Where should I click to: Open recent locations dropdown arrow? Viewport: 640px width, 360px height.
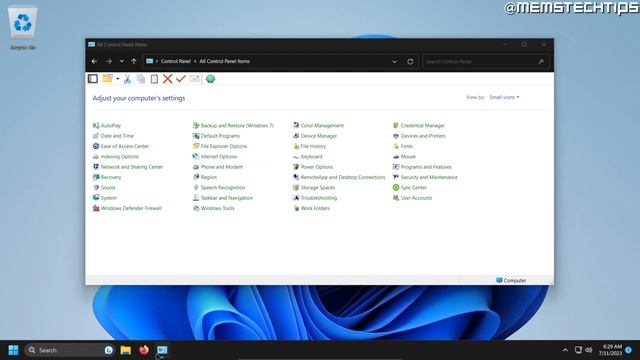tap(122, 61)
